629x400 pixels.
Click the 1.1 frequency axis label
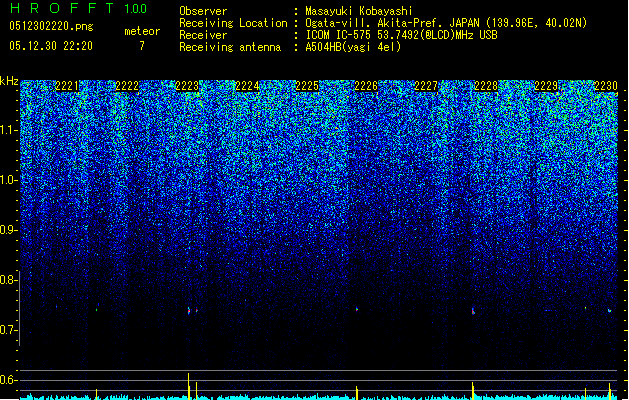[8, 130]
